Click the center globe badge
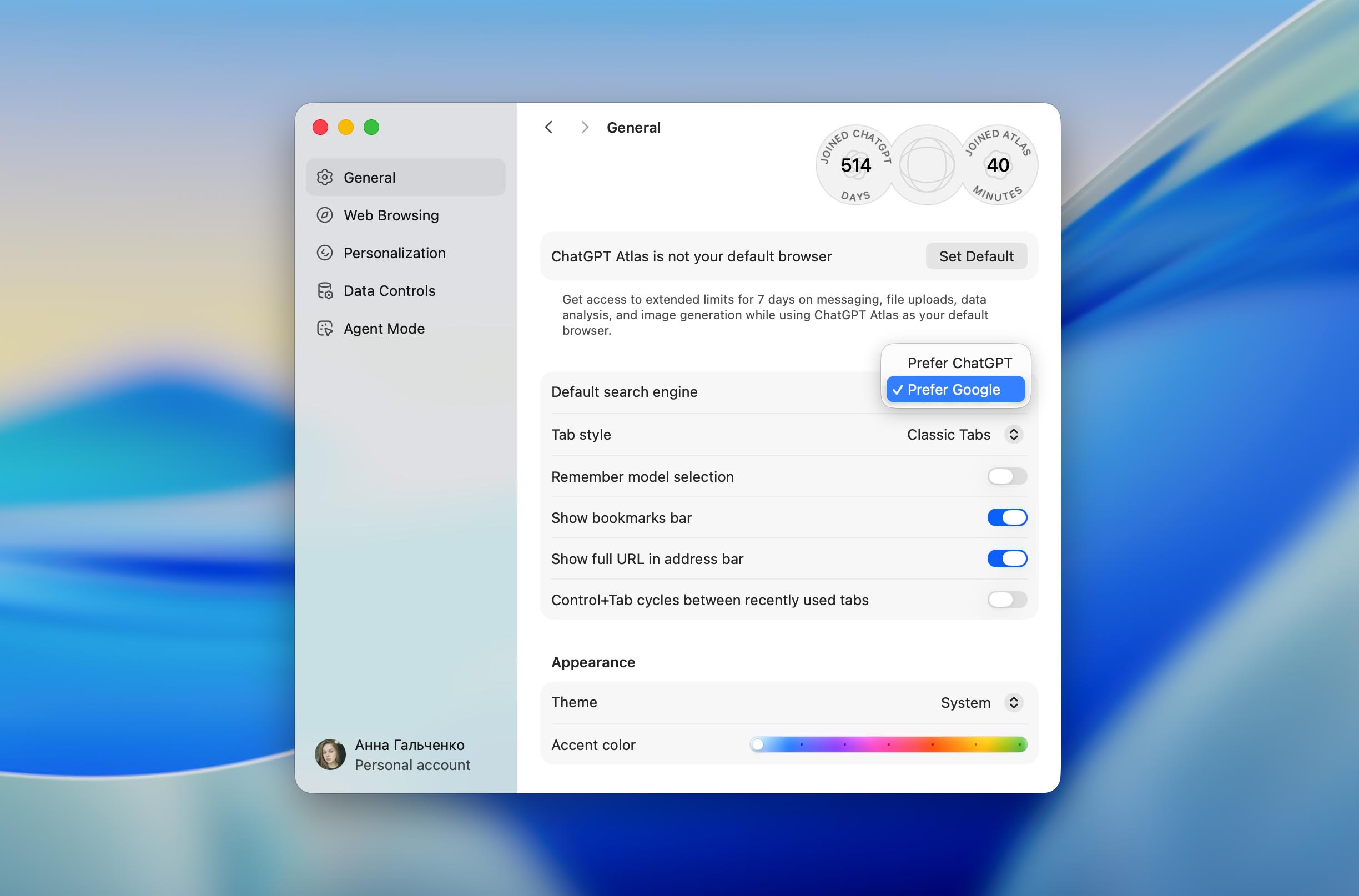Screen dimensions: 1359x896 click(927, 165)
